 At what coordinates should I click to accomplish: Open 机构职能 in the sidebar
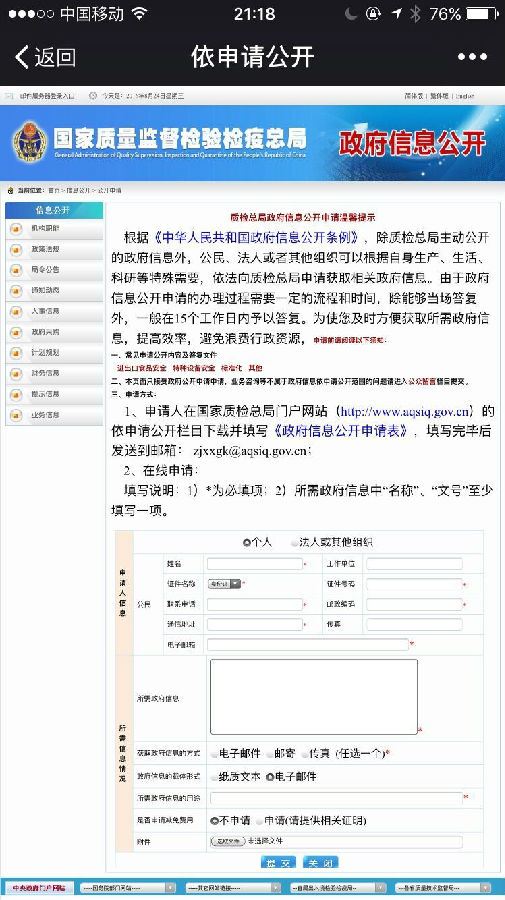click(45, 228)
